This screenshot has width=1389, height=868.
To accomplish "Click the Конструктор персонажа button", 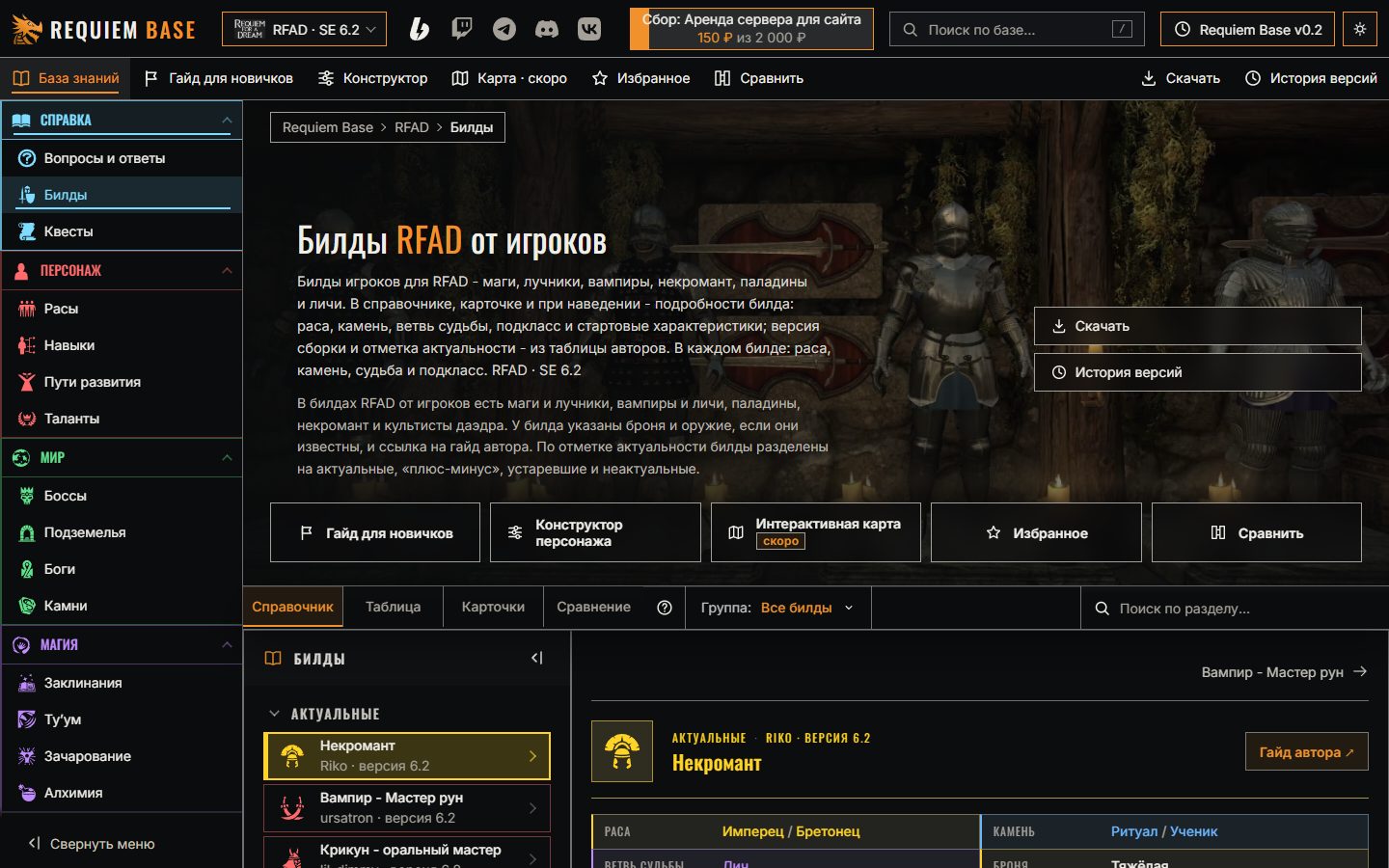I will [x=595, y=532].
